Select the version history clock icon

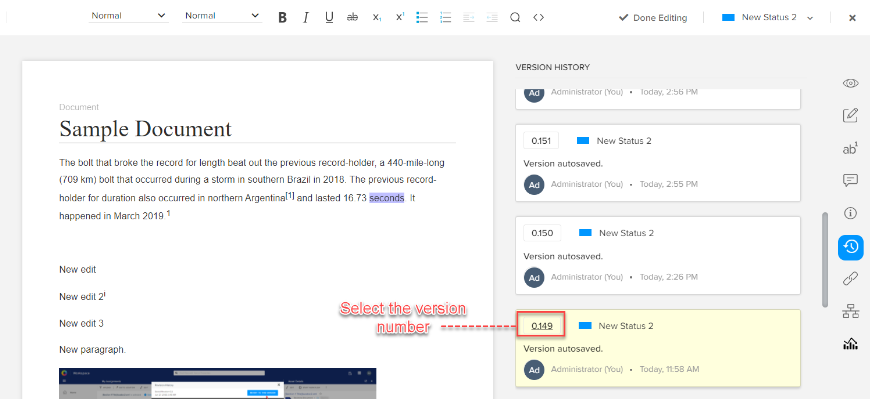[x=851, y=247]
